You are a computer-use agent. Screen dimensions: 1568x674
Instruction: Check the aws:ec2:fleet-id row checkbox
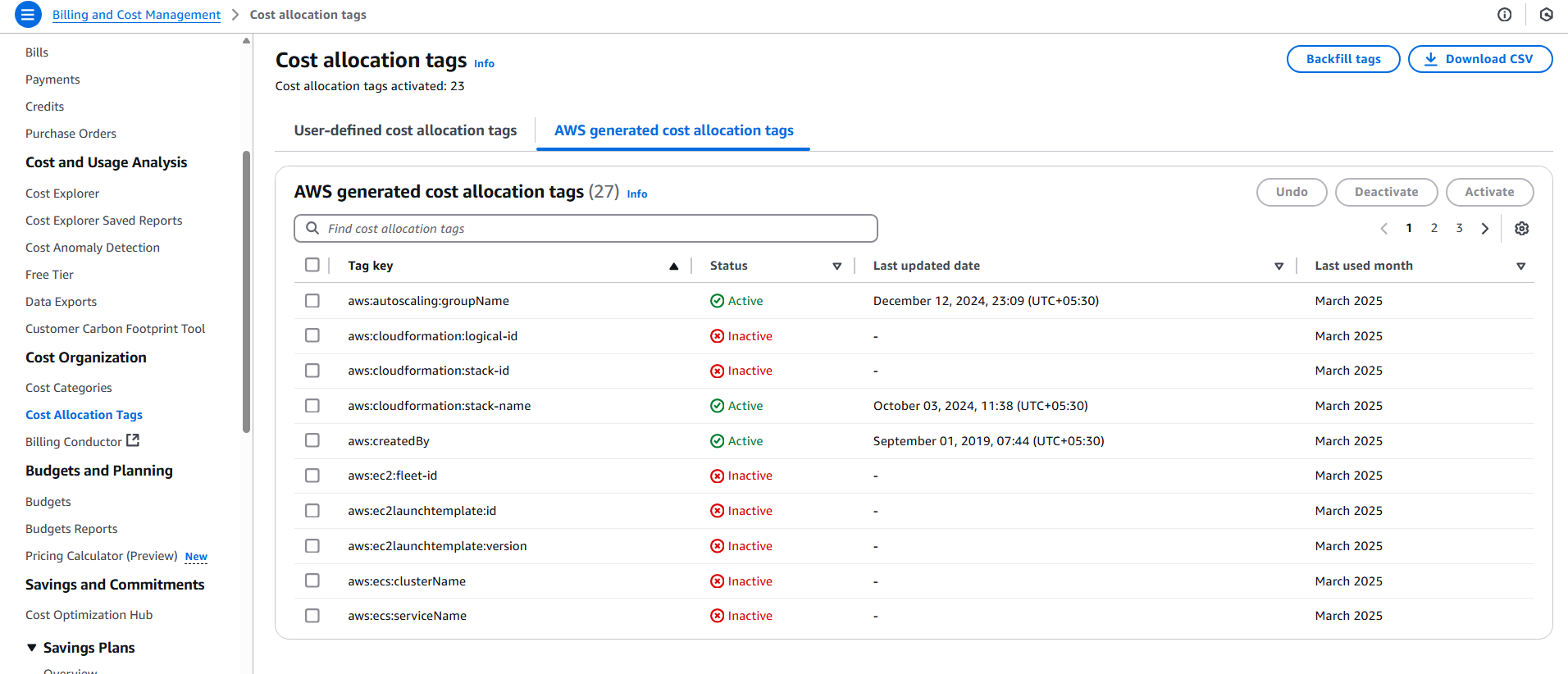312,476
